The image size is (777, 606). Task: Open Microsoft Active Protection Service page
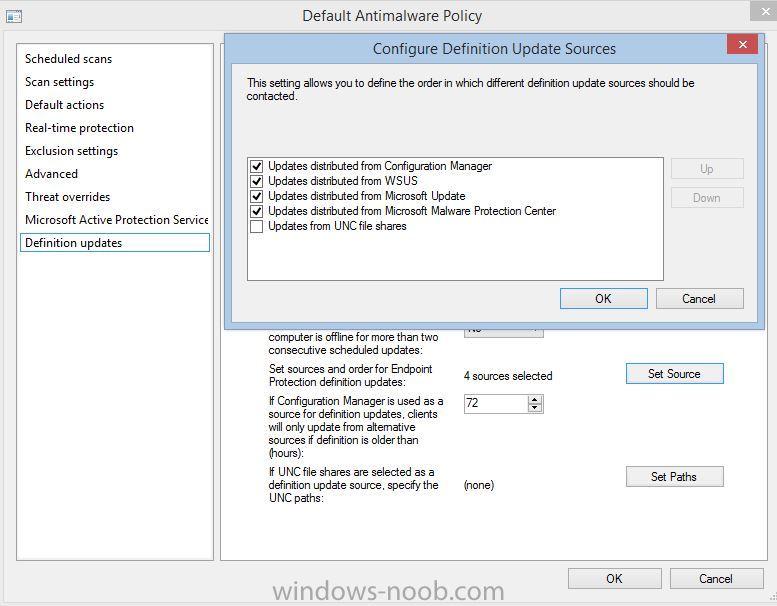tap(116, 220)
